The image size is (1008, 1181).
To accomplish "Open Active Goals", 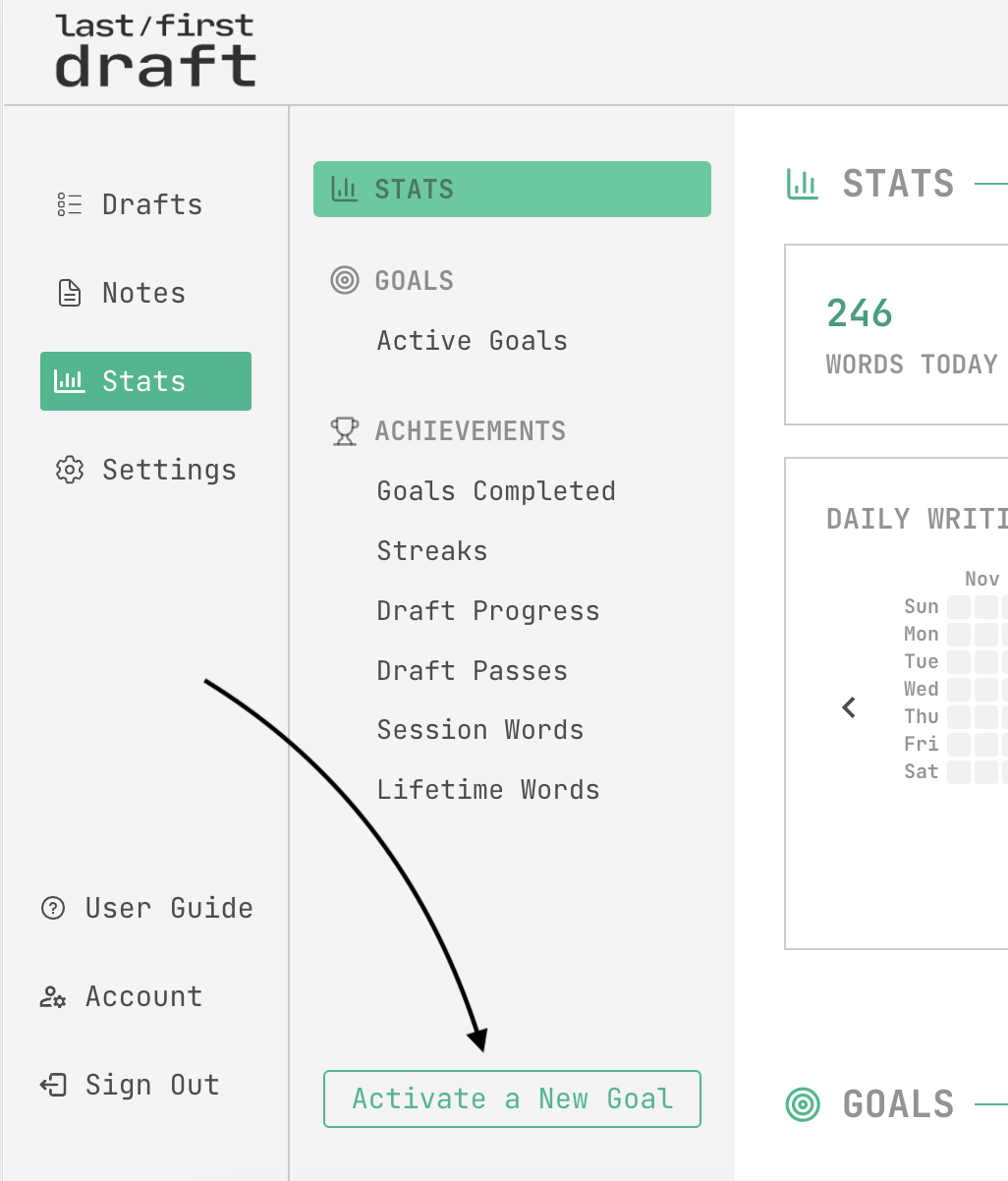I will point(473,341).
